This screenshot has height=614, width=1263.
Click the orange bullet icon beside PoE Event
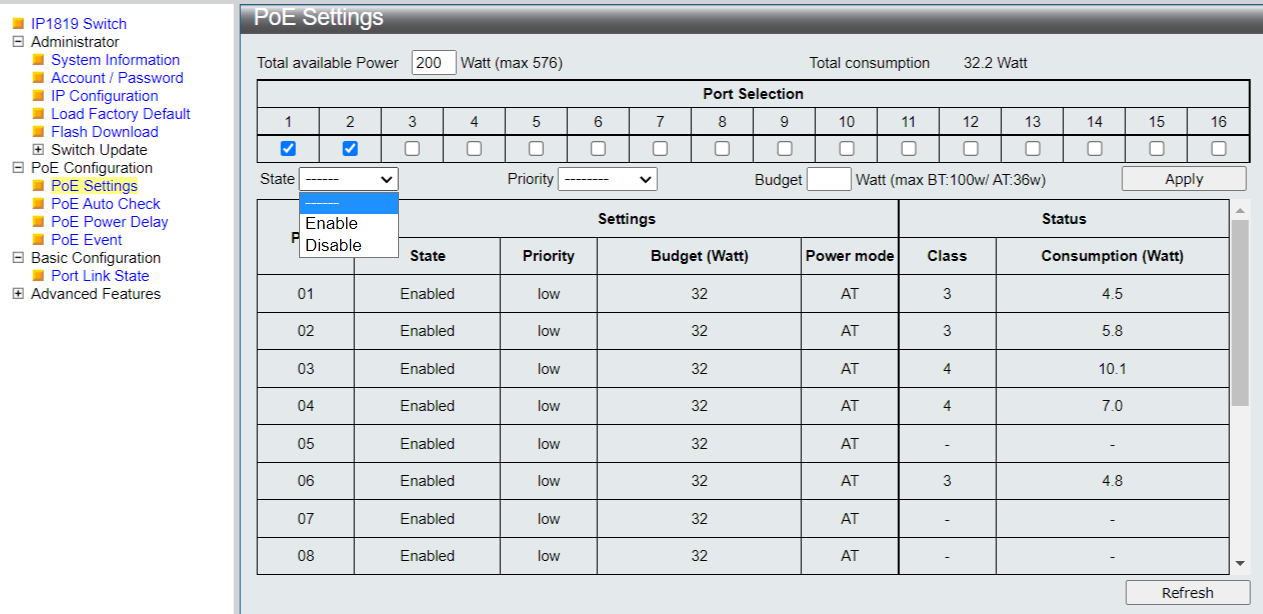[39, 240]
